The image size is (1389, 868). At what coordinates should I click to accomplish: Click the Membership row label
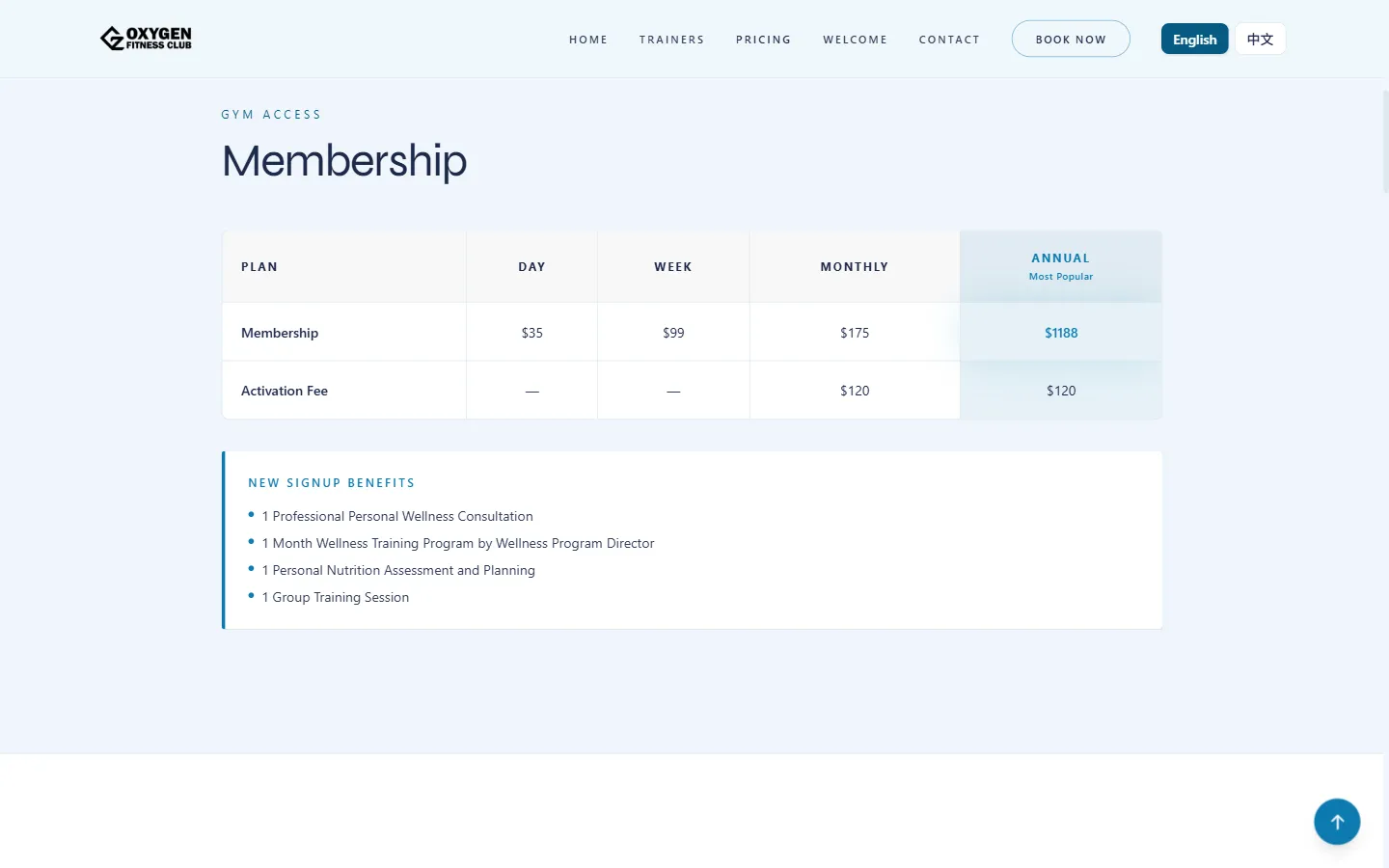pos(280,332)
